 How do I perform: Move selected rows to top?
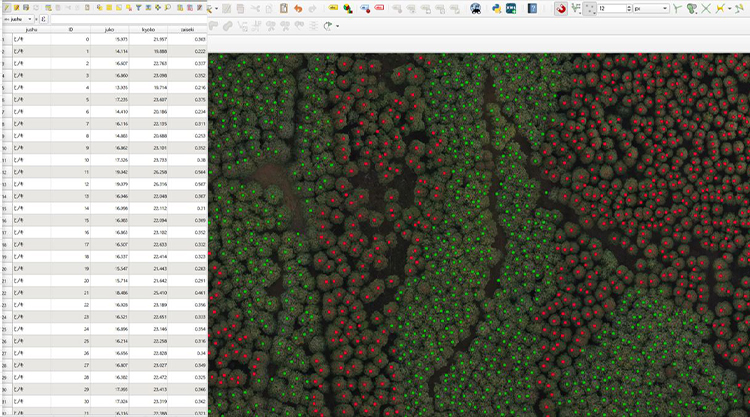(x=148, y=8)
